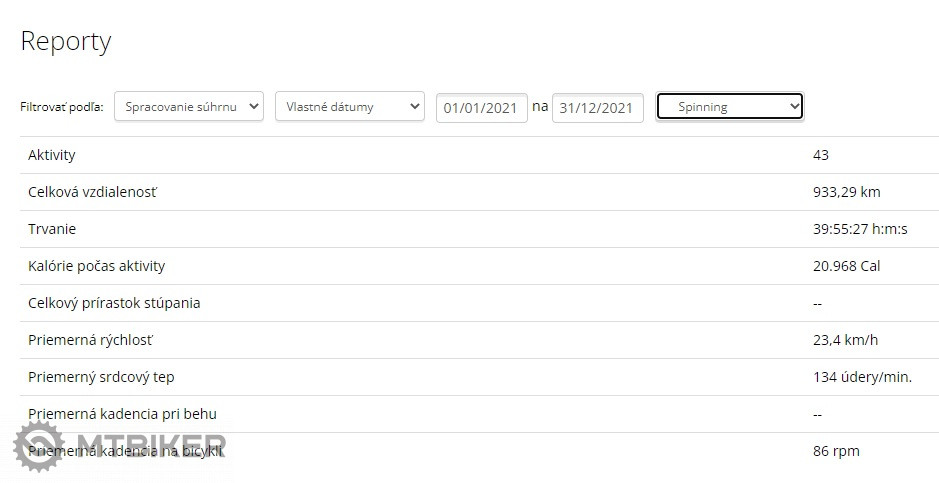Screen dimensions: 939x483
Task: Select the Trvanie row label
Action: [x=52, y=229]
